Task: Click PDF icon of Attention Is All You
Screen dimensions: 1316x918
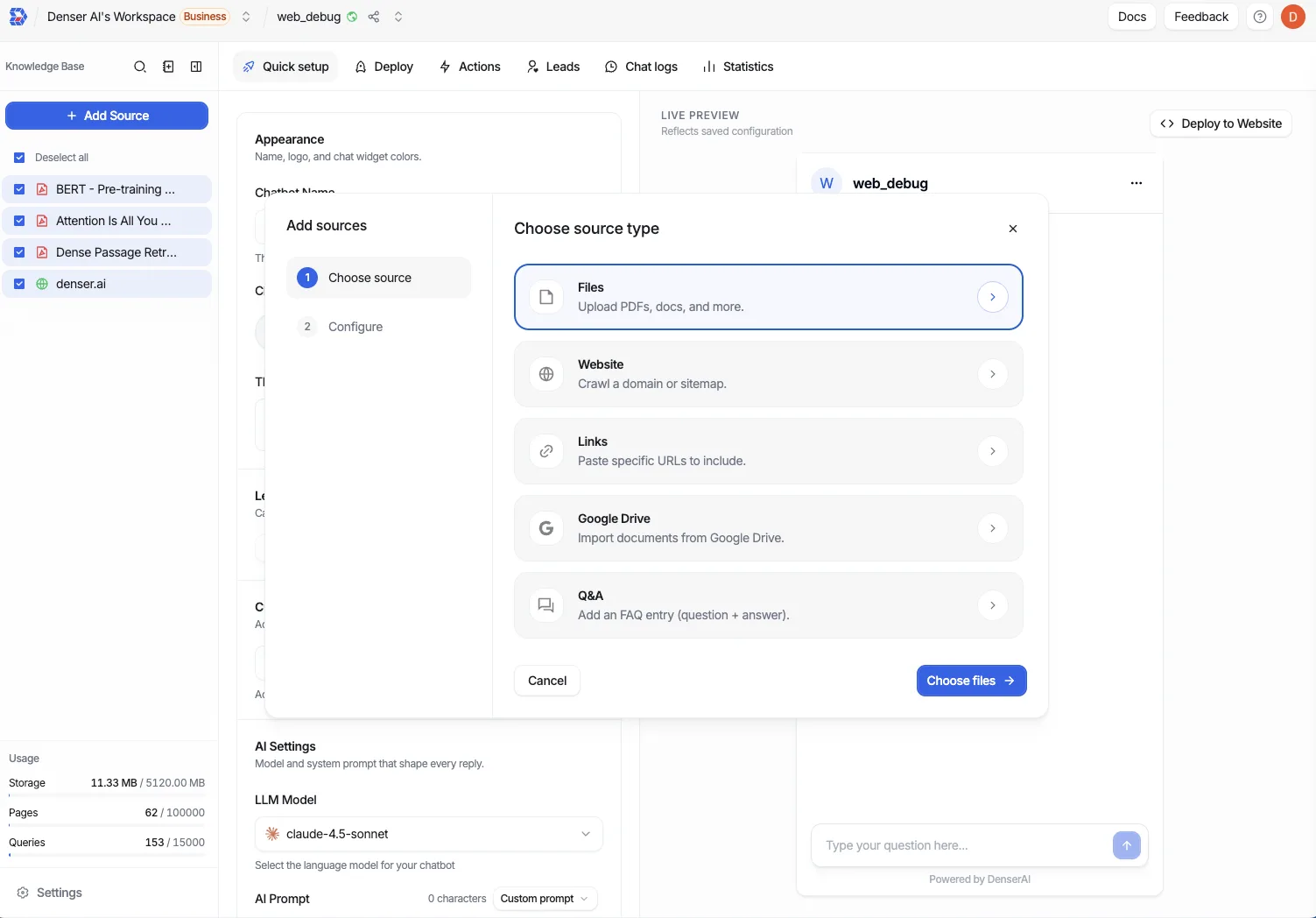Action: point(42,221)
